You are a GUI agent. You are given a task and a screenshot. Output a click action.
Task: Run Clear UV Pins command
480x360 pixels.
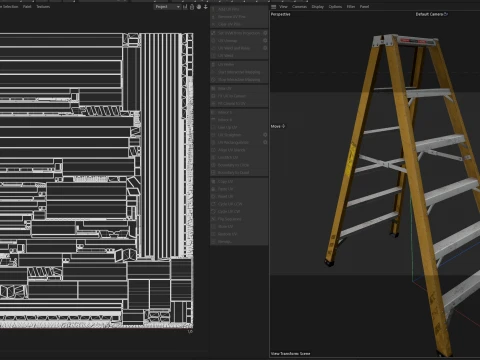coord(239,24)
